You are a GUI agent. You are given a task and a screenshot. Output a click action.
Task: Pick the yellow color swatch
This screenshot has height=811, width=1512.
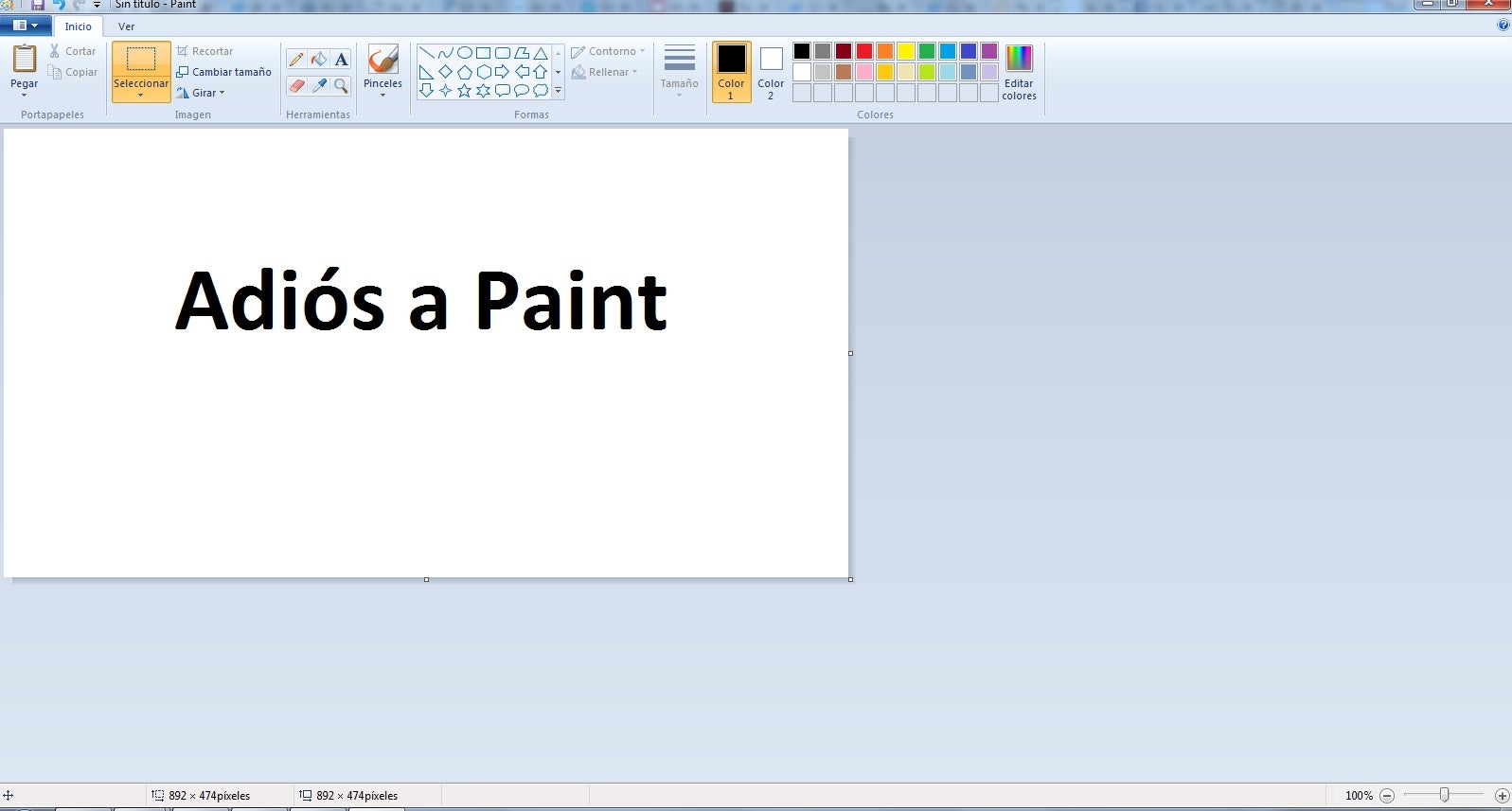coord(906,51)
